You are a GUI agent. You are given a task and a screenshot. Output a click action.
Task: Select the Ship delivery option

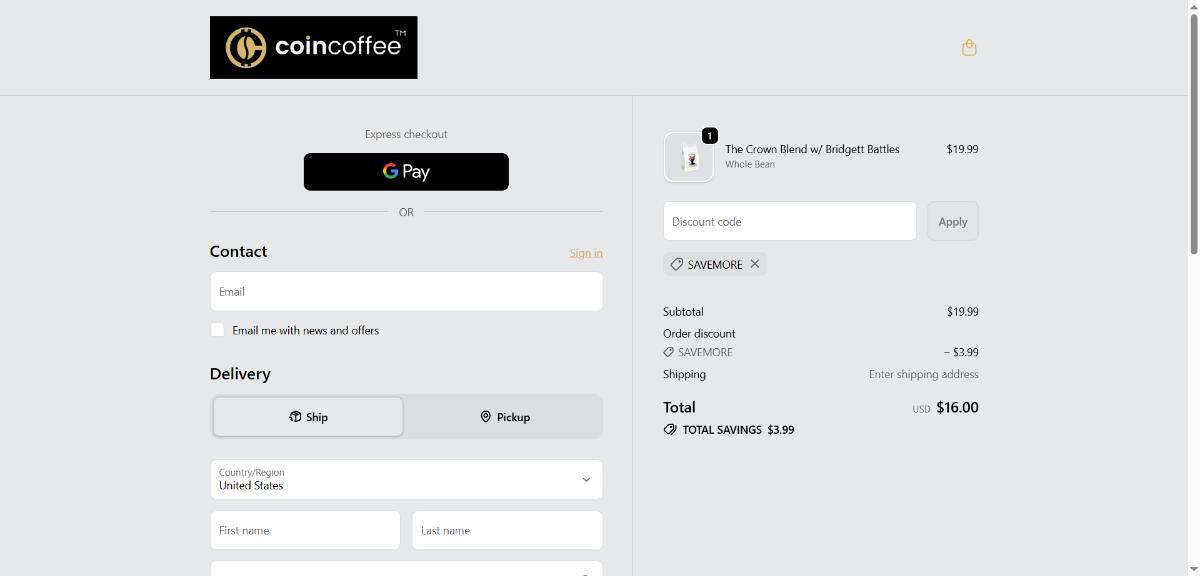point(308,417)
